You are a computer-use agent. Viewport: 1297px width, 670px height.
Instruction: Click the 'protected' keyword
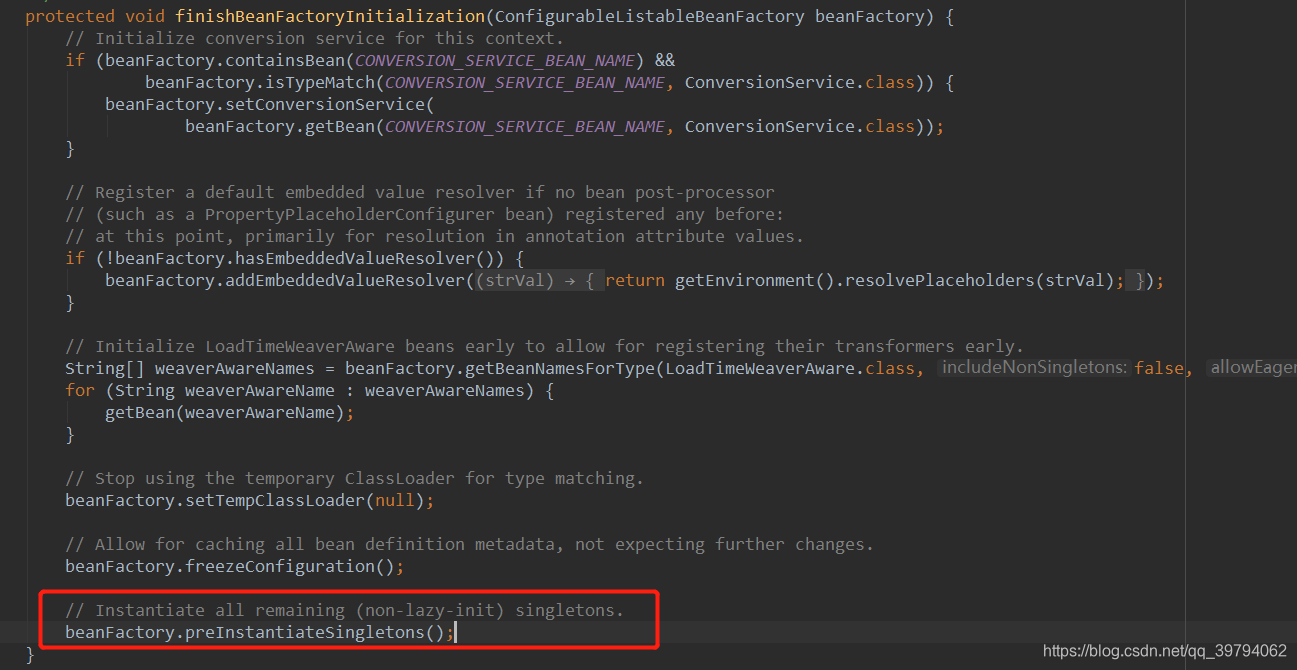70,16
